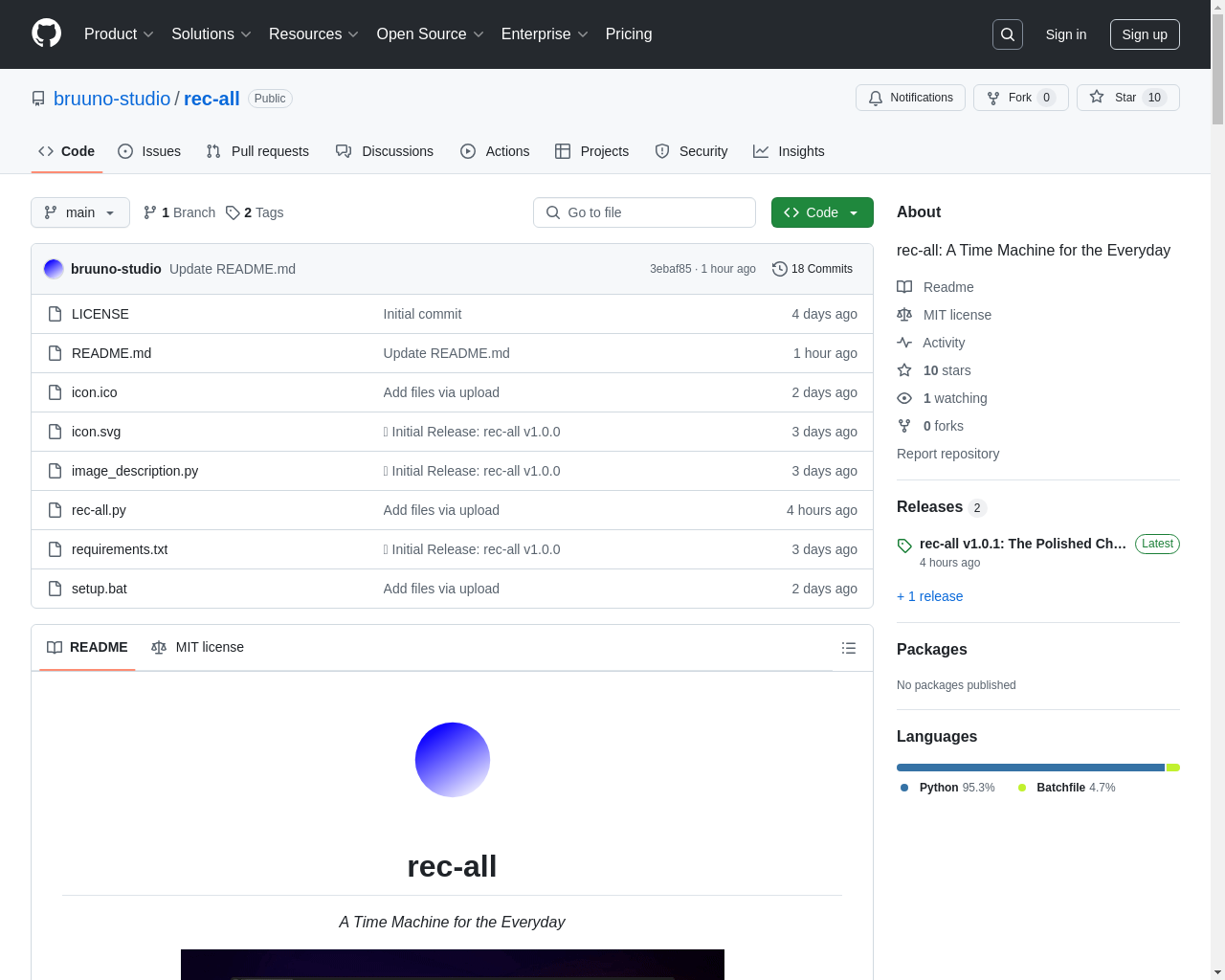Click the release tag icon
This screenshot has width=1225, height=980.
pos(903,546)
